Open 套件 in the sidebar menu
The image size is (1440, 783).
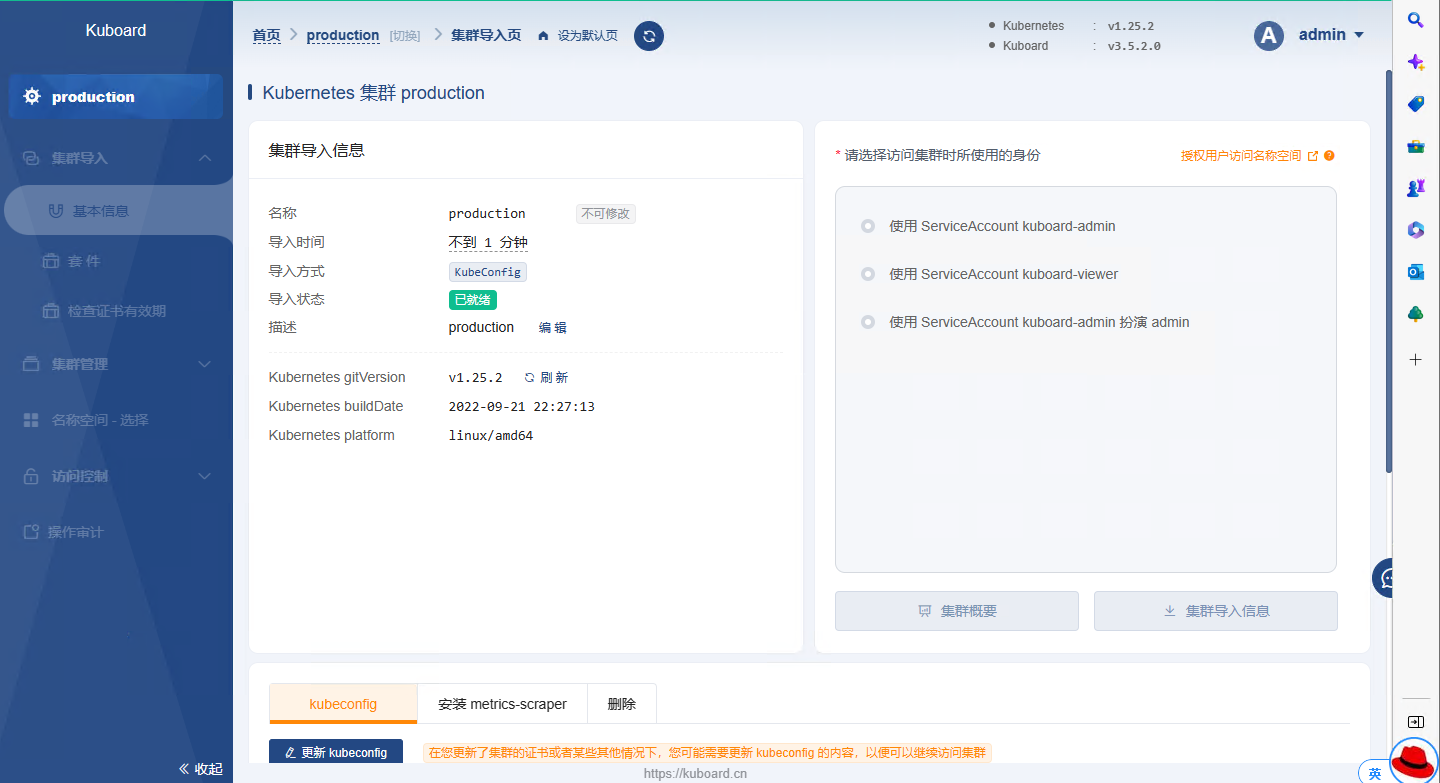pyautogui.click(x=84, y=261)
